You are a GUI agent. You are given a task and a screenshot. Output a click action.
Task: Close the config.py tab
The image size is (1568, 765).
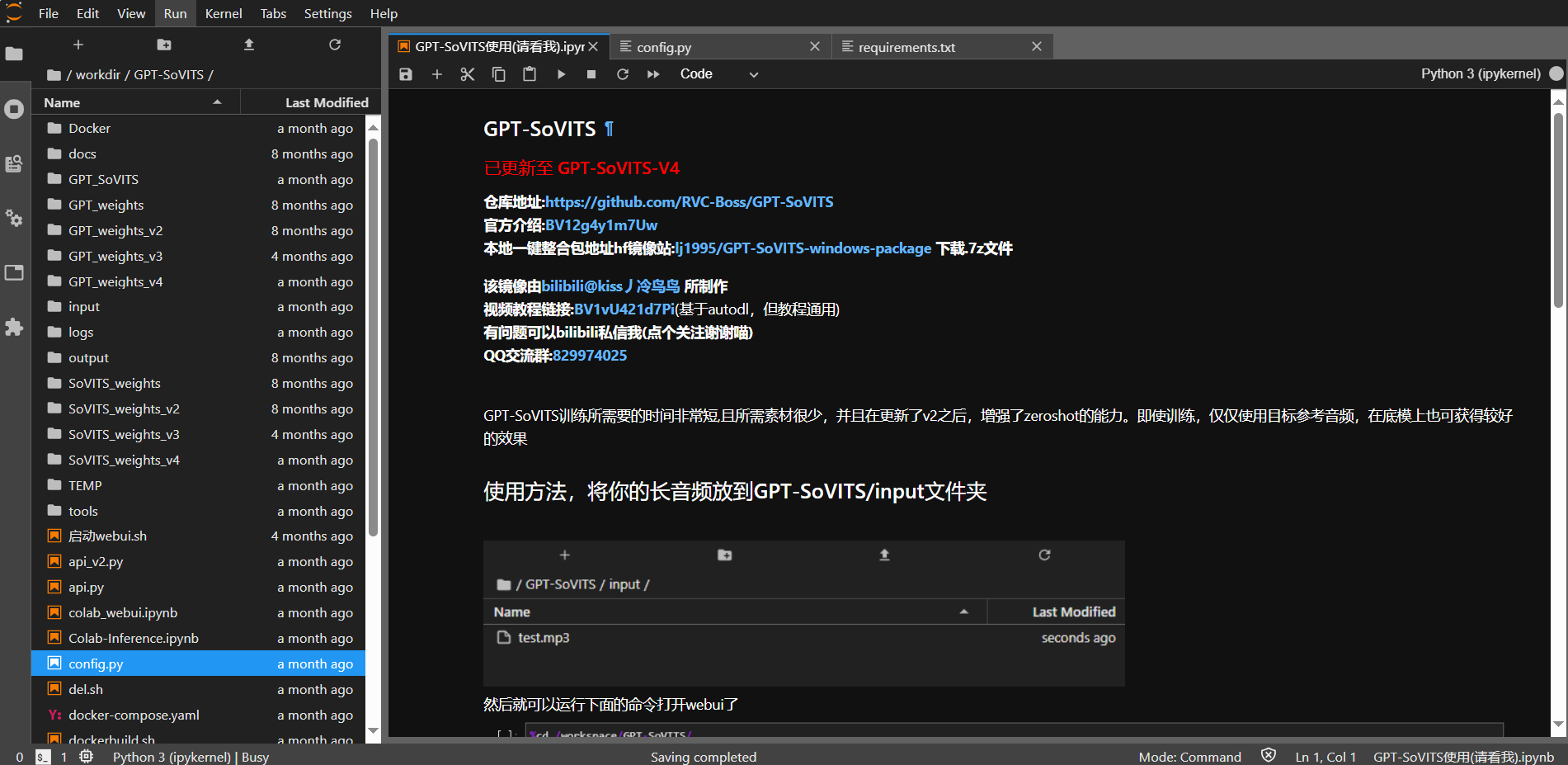point(815,47)
